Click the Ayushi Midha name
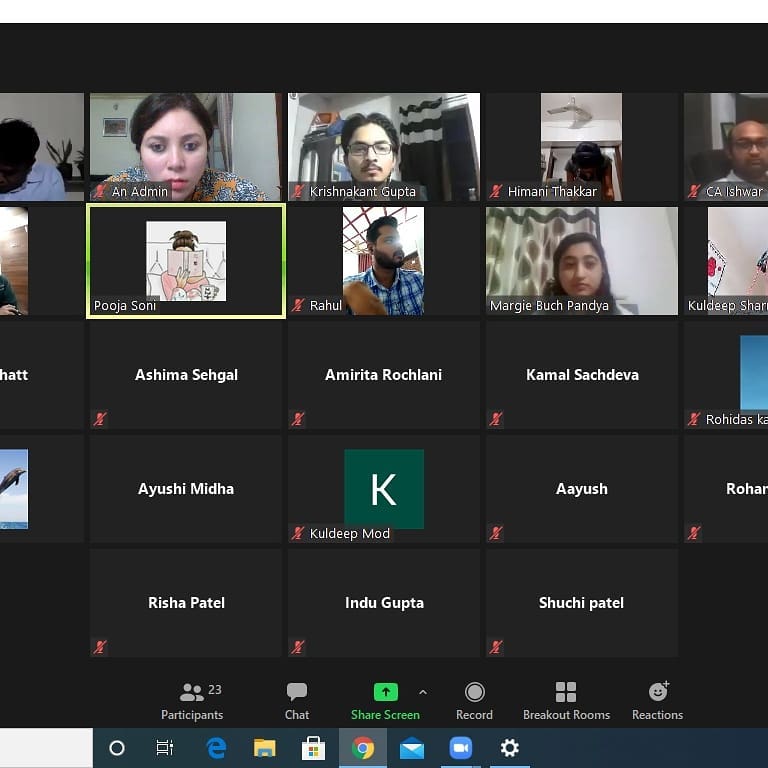This screenshot has height=768, width=768. pyautogui.click(x=186, y=489)
